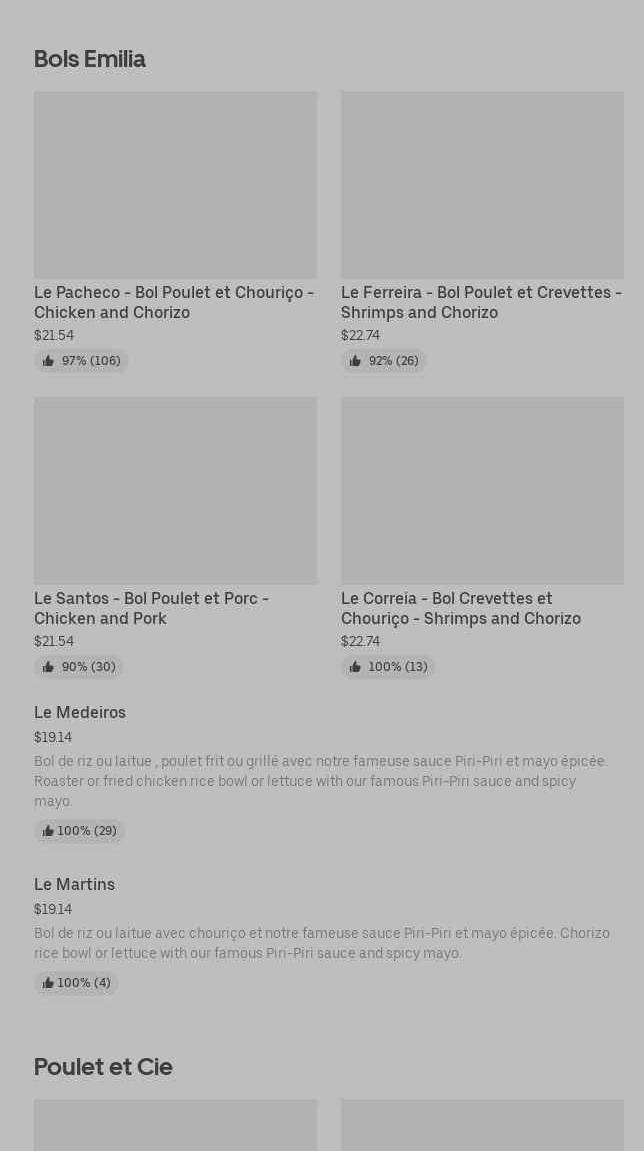Image resolution: width=644 pixels, height=1151 pixels.
Task: Open Le Ferreira Bol Poulet et Crevettes title
Action: point(481,302)
